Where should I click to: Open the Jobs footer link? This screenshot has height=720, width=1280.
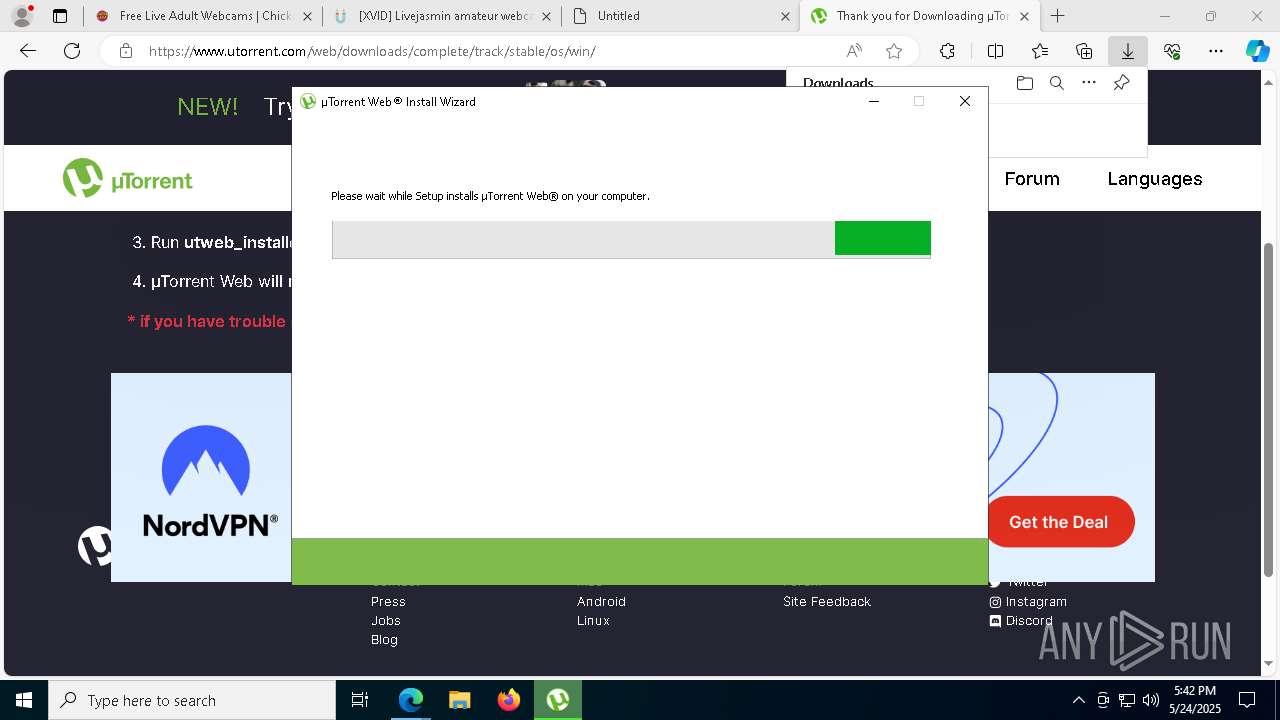(385, 621)
